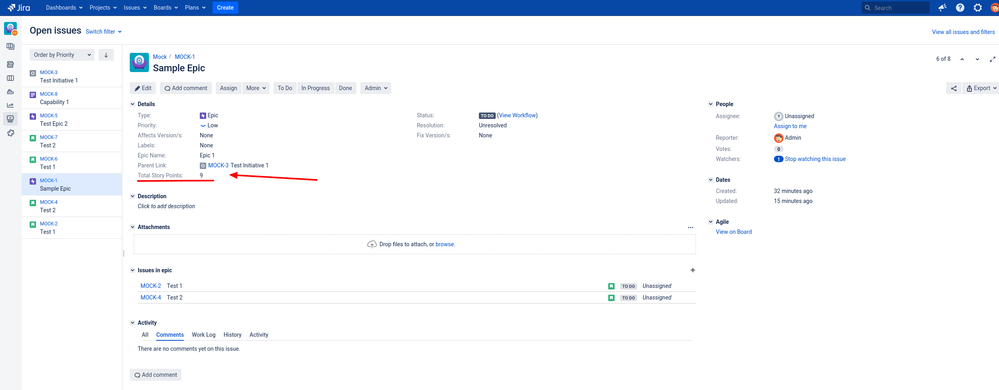Open the Admin workflow dropdown
999x390 pixels.
(375, 88)
